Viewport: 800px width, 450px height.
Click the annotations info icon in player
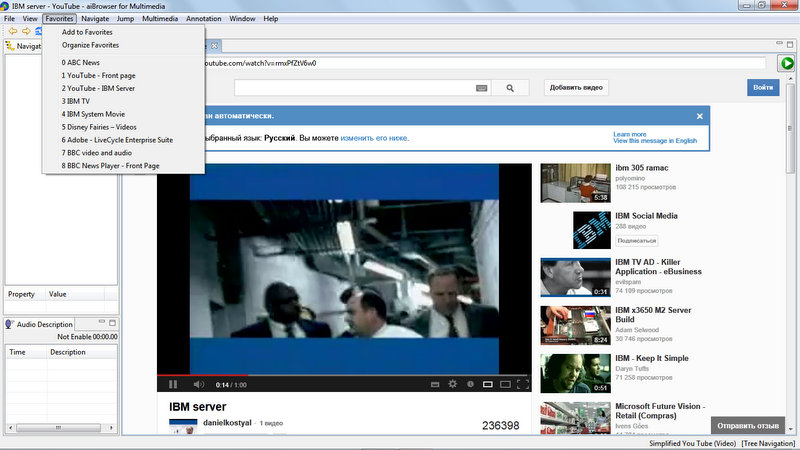(470, 384)
